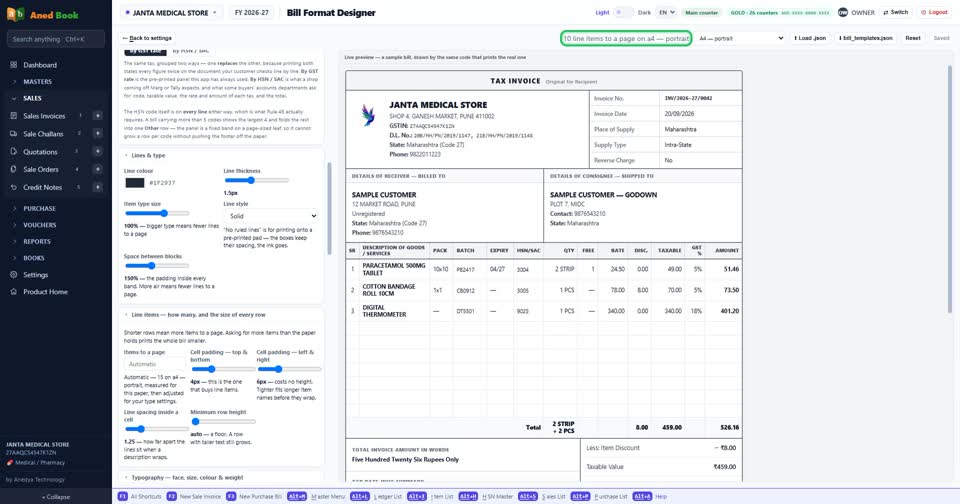
Task: Click the OWNER avatar icon
Action: 843,12
